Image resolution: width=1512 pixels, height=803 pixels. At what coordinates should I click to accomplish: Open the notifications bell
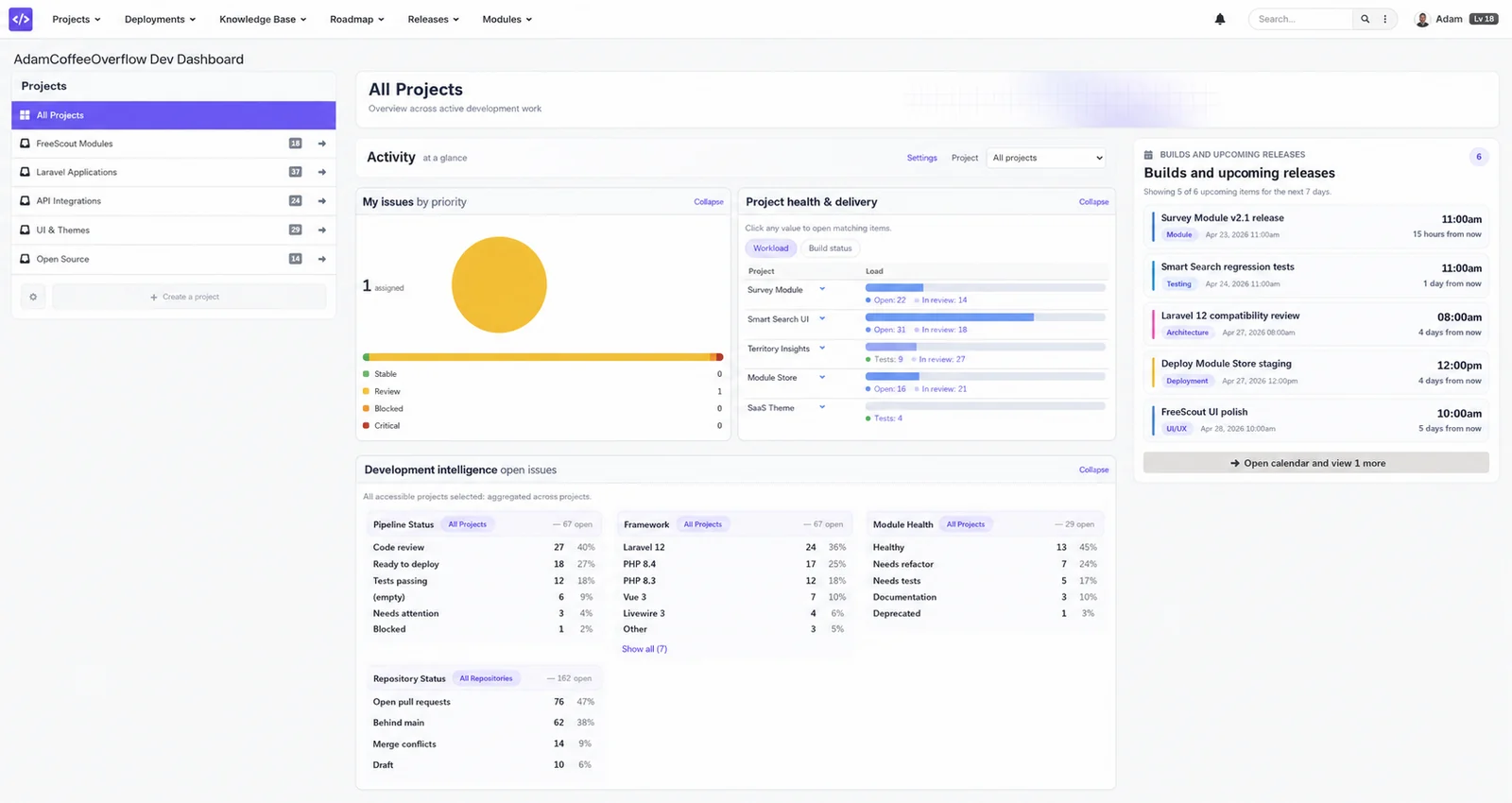coord(1220,19)
